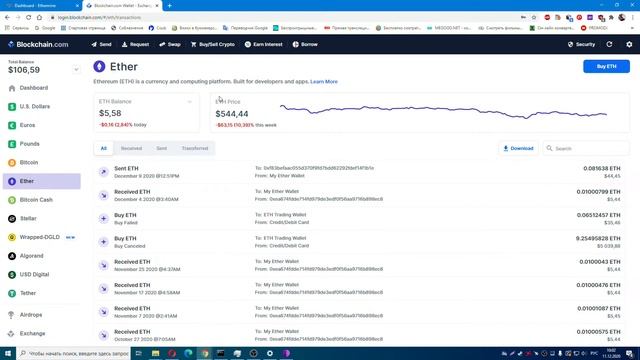
Task: Open the Windows Start menu
Action: 8,353
